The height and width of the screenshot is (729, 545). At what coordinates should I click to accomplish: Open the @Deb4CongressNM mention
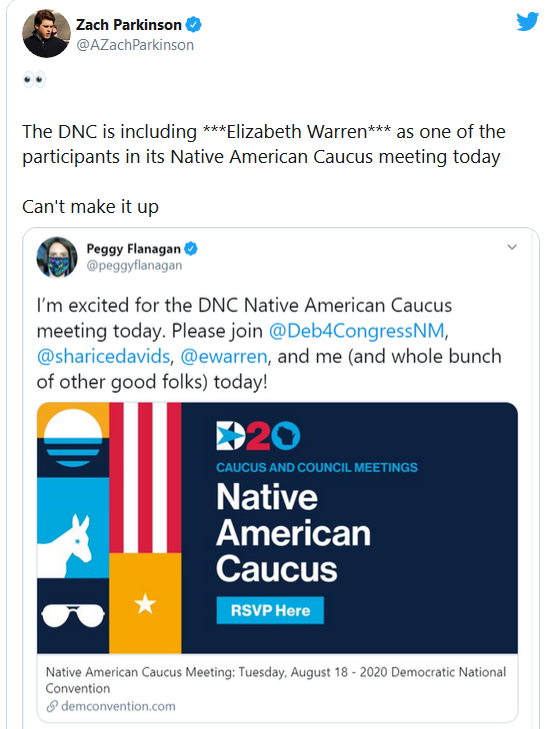pyautogui.click(x=357, y=331)
